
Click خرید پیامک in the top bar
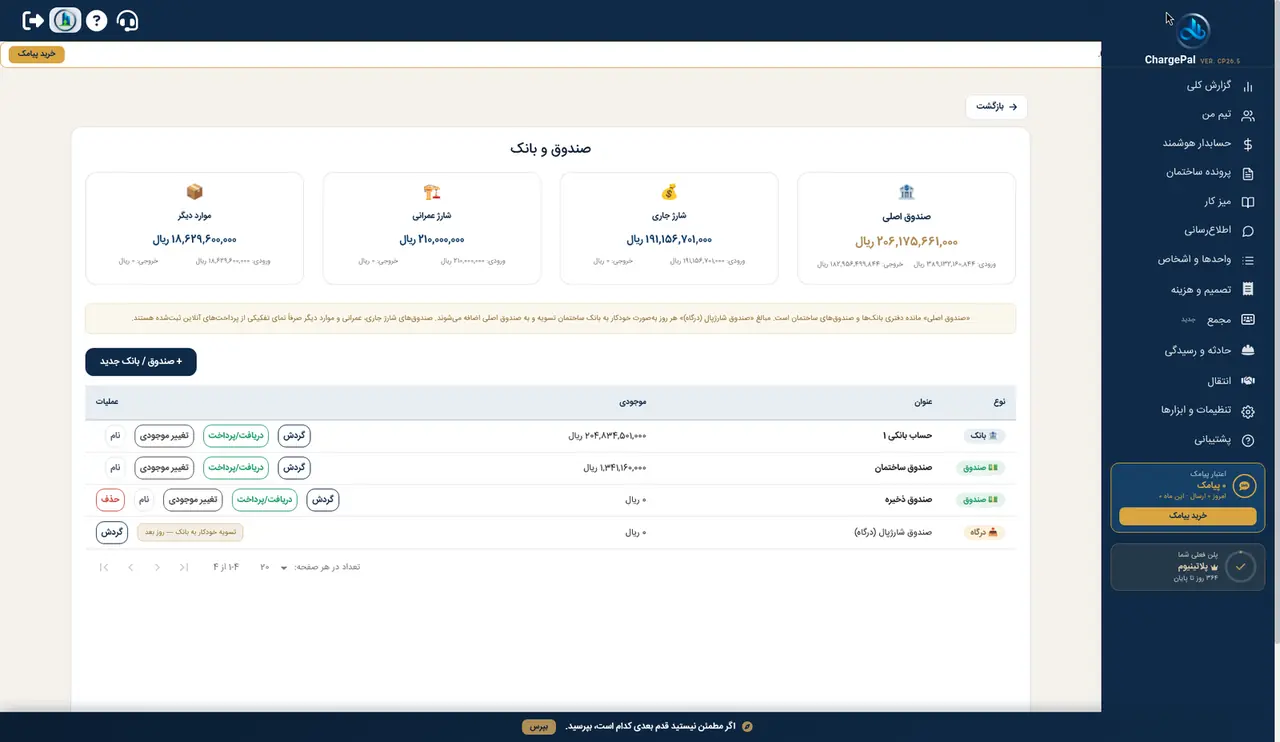click(x=37, y=54)
